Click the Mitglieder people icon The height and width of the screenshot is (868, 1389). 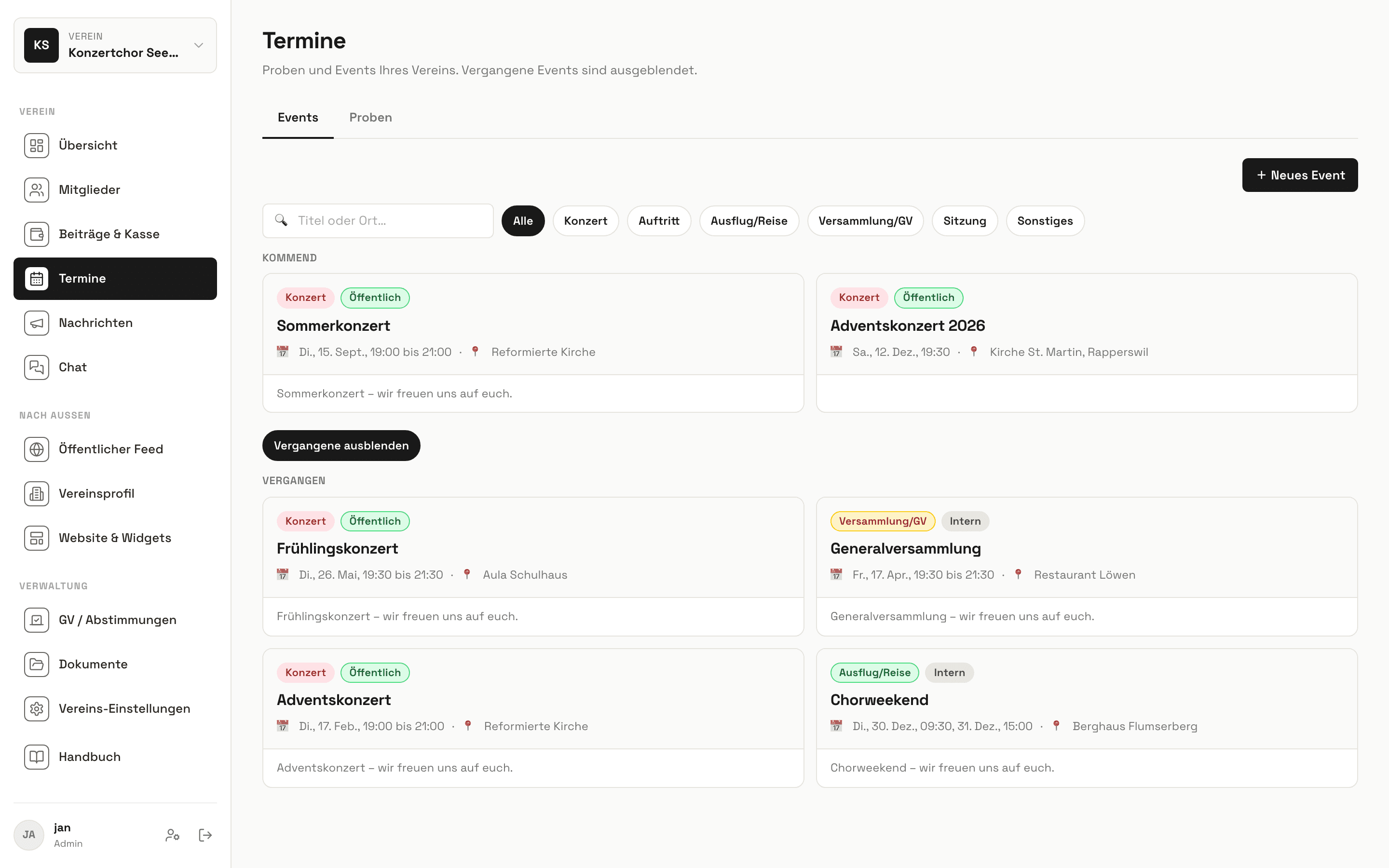coord(37,190)
